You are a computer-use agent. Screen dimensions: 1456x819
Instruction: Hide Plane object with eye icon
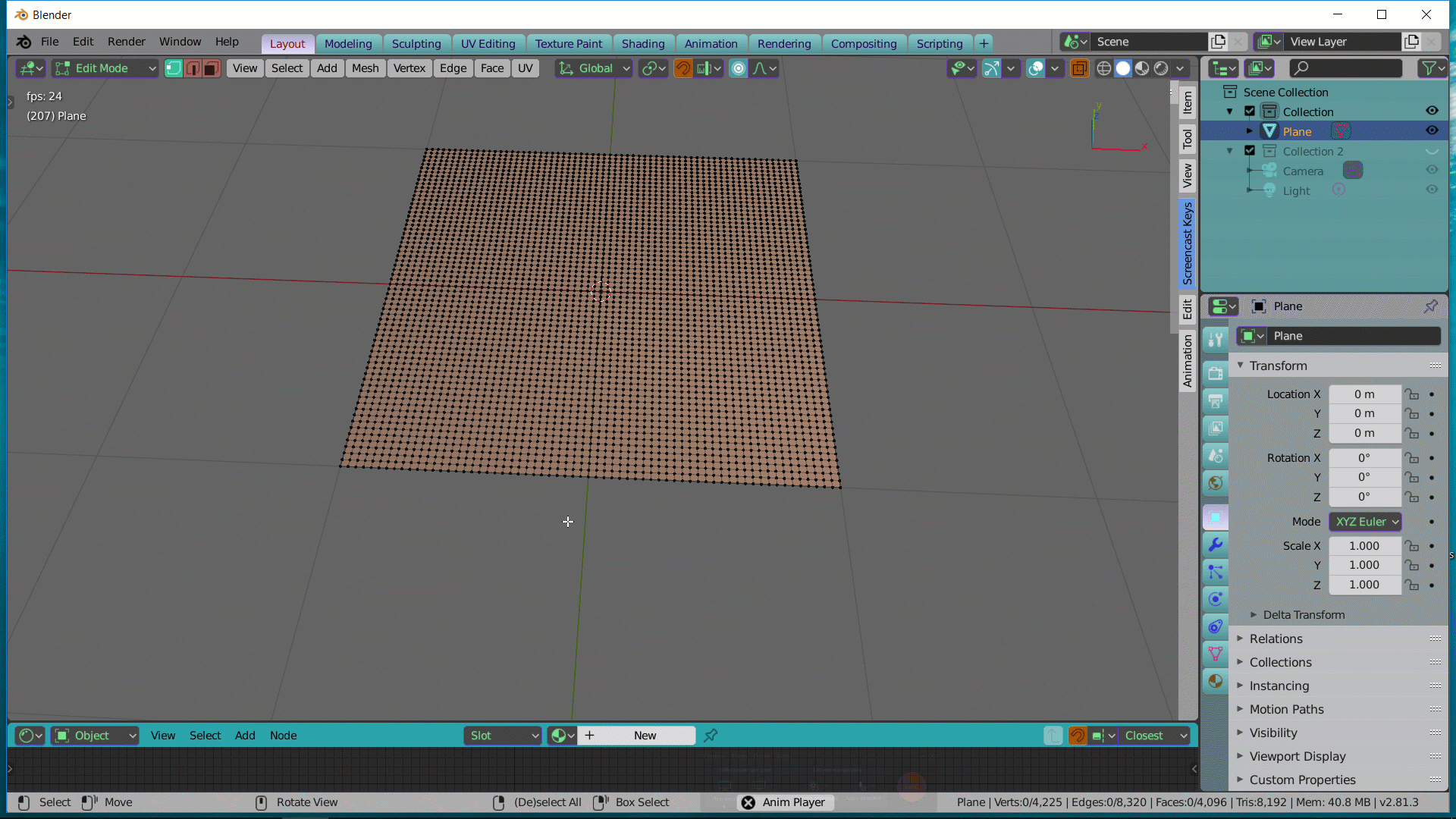pyautogui.click(x=1432, y=130)
